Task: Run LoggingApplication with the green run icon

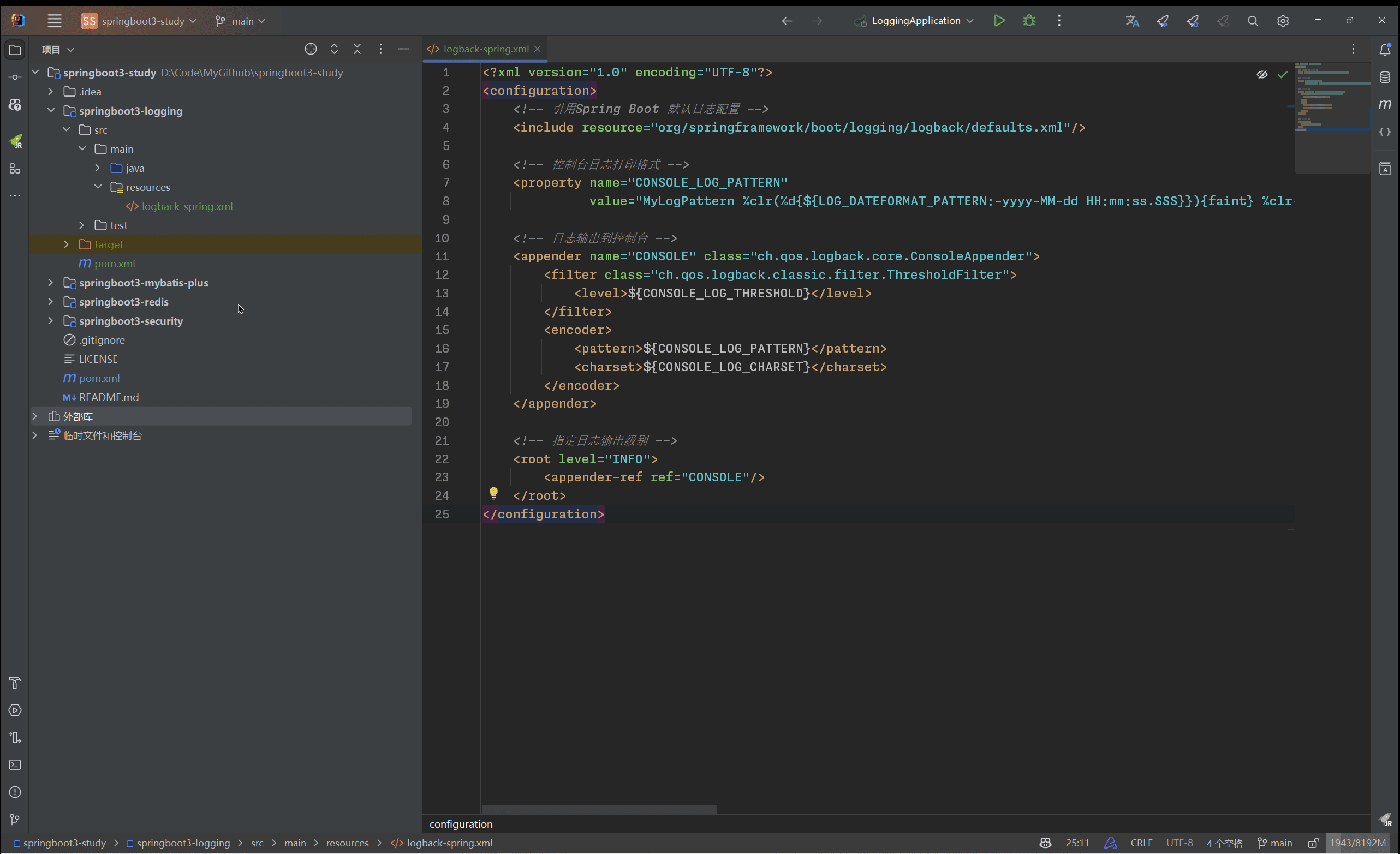Action: coord(999,20)
